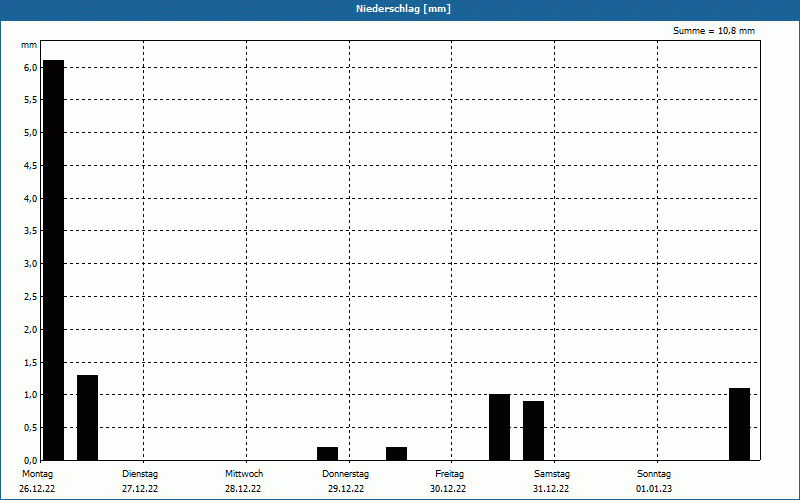Click the date 31.12.22
The height and width of the screenshot is (500, 800).
point(551,489)
